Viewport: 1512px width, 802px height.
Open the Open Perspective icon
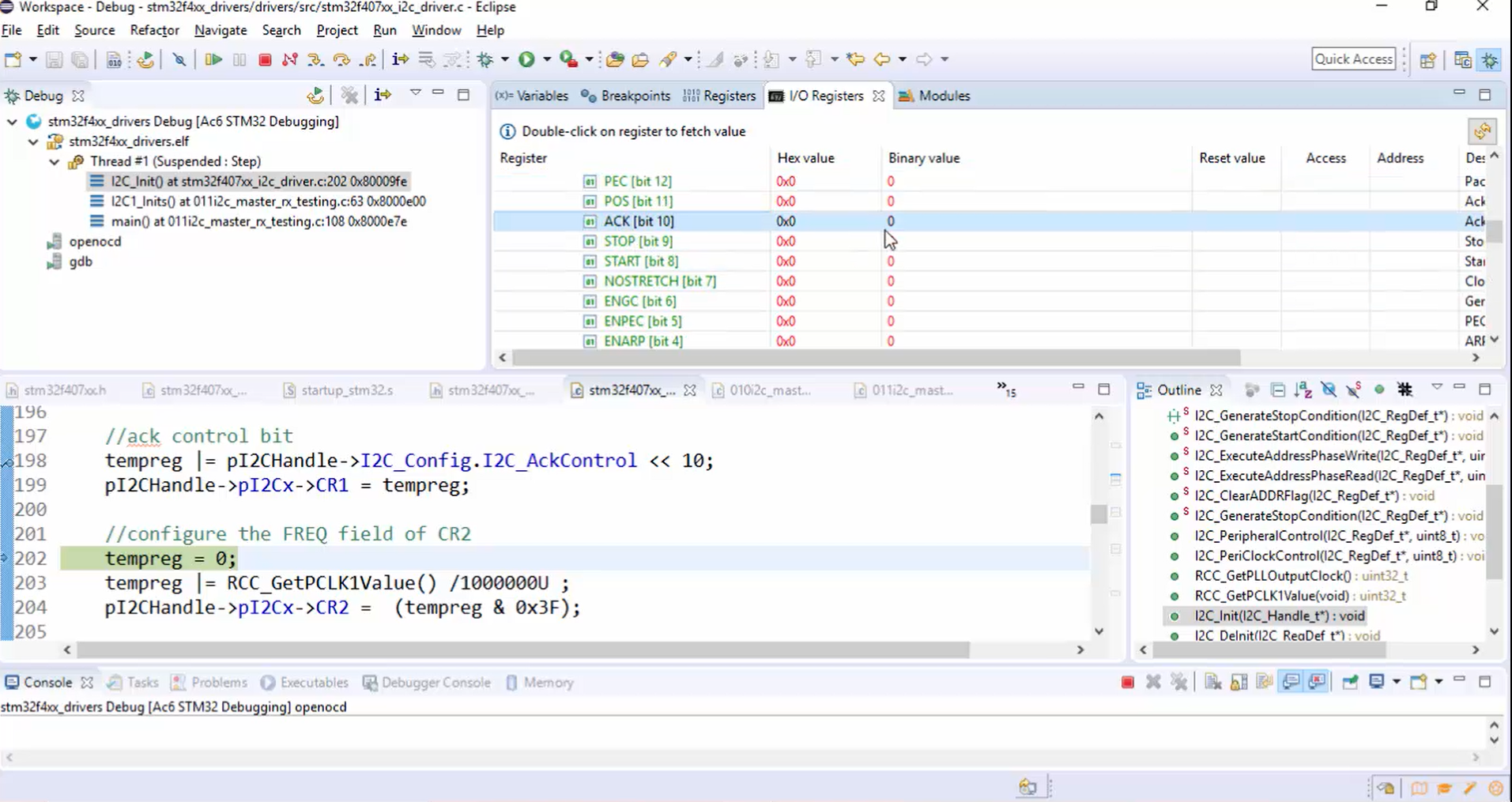(x=1428, y=60)
